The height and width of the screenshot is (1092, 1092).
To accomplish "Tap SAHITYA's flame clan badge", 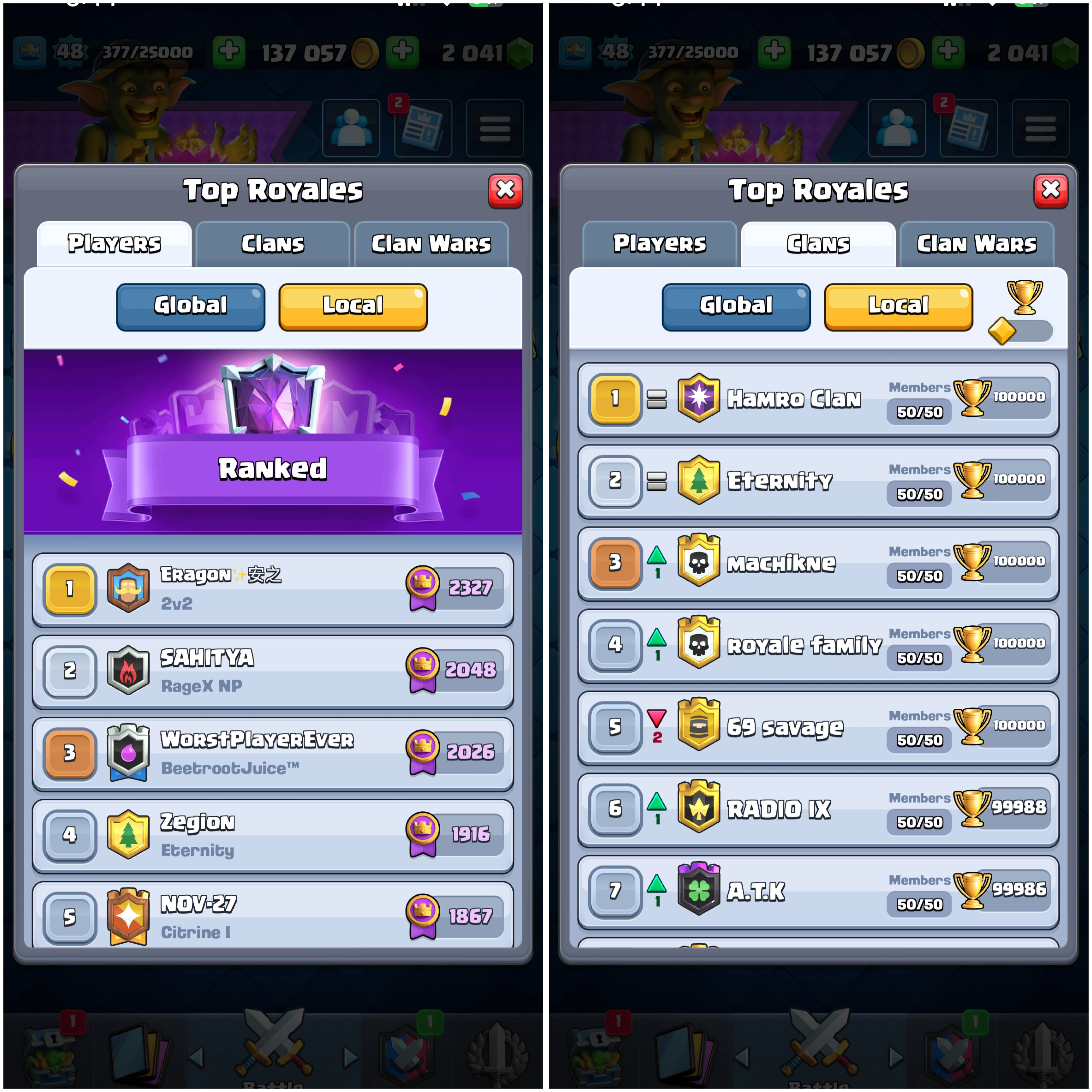I will 128,670.
